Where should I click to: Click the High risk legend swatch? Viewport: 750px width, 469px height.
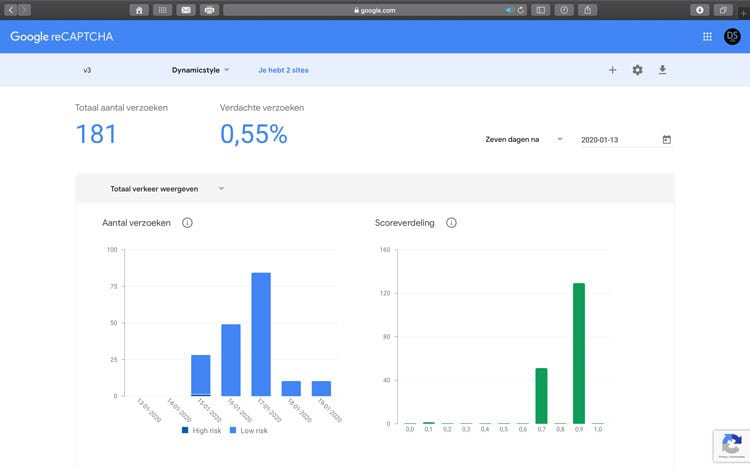point(185,430)
